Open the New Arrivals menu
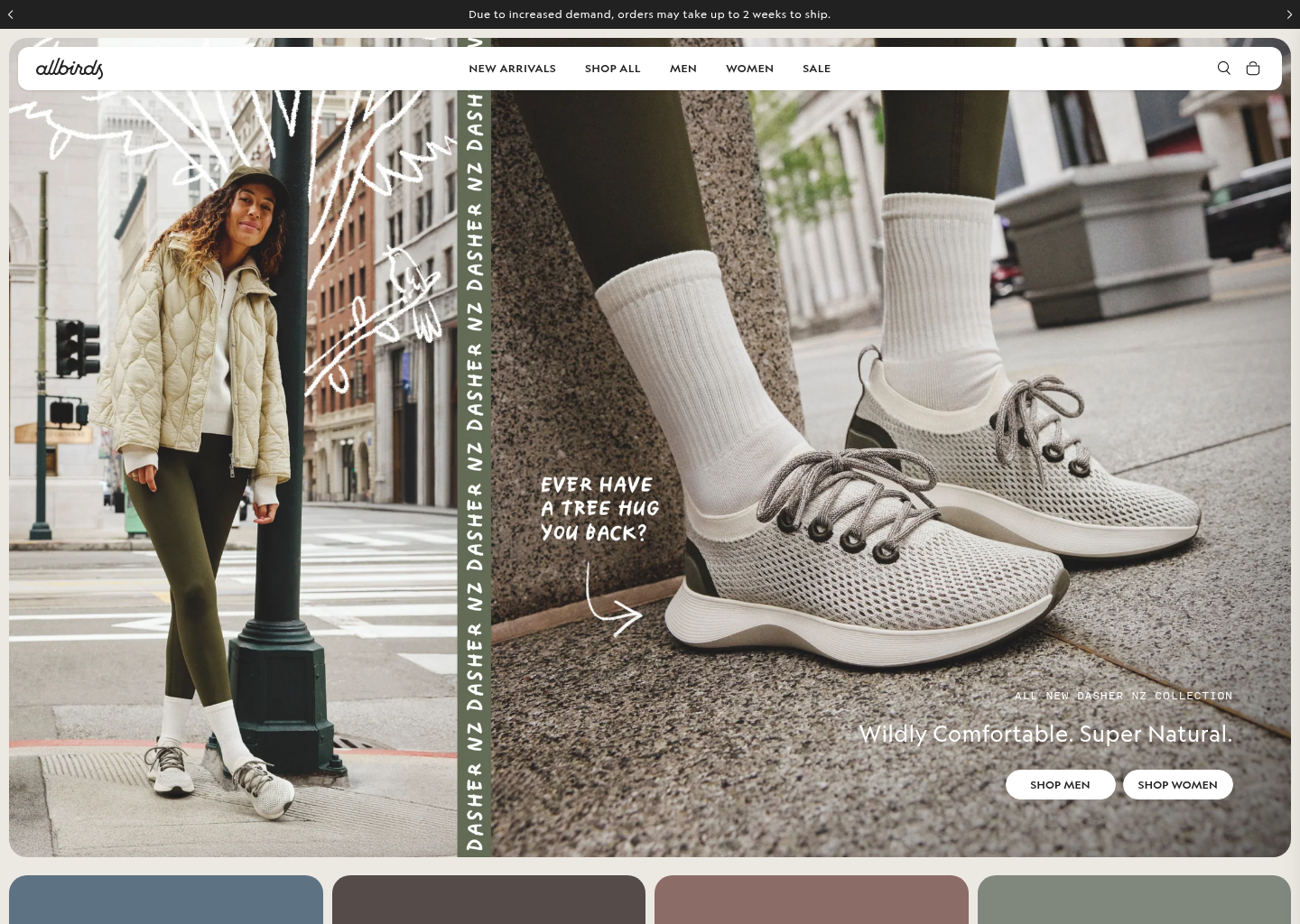The width and height of the screenshot is (1300, 924). tap(512, 69)
